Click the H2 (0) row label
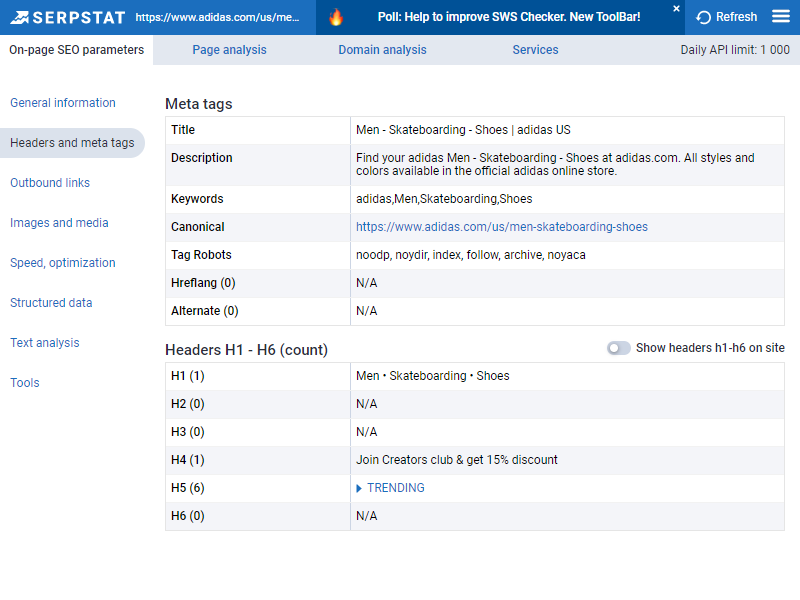Screen dimensions: 800x600 pos(188,404)
